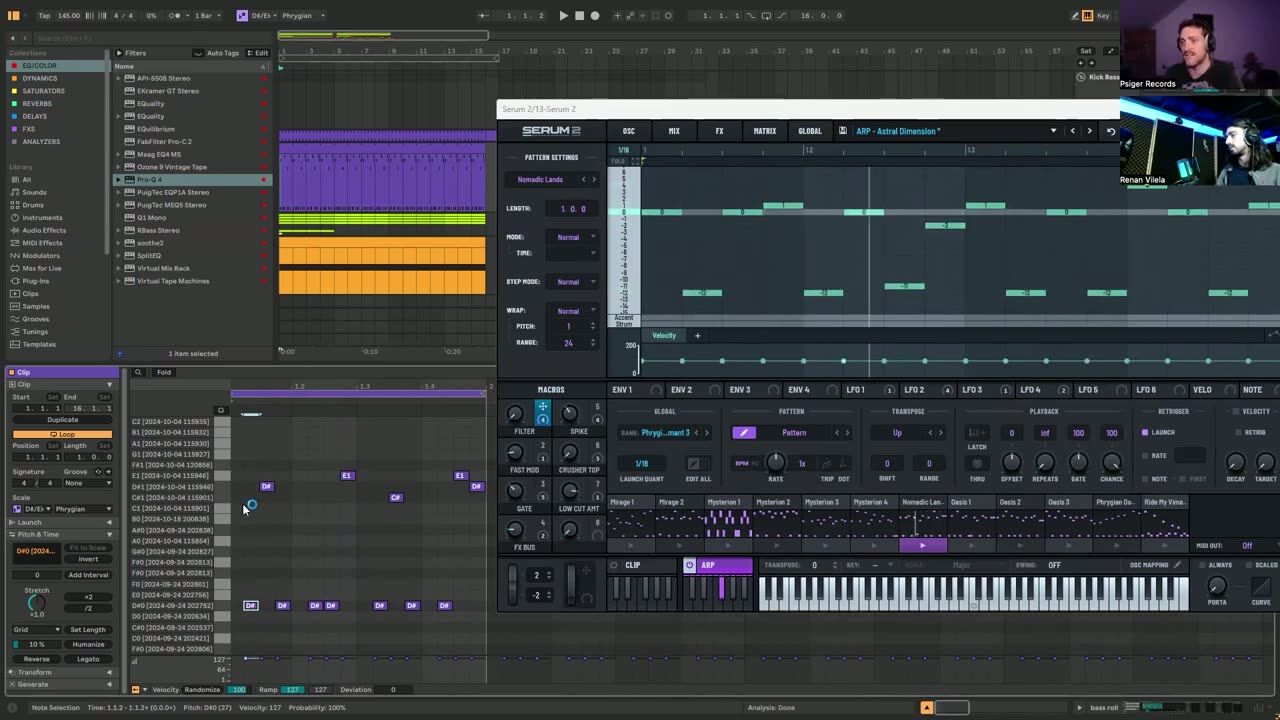Click the Humanize button

[88, 645]
